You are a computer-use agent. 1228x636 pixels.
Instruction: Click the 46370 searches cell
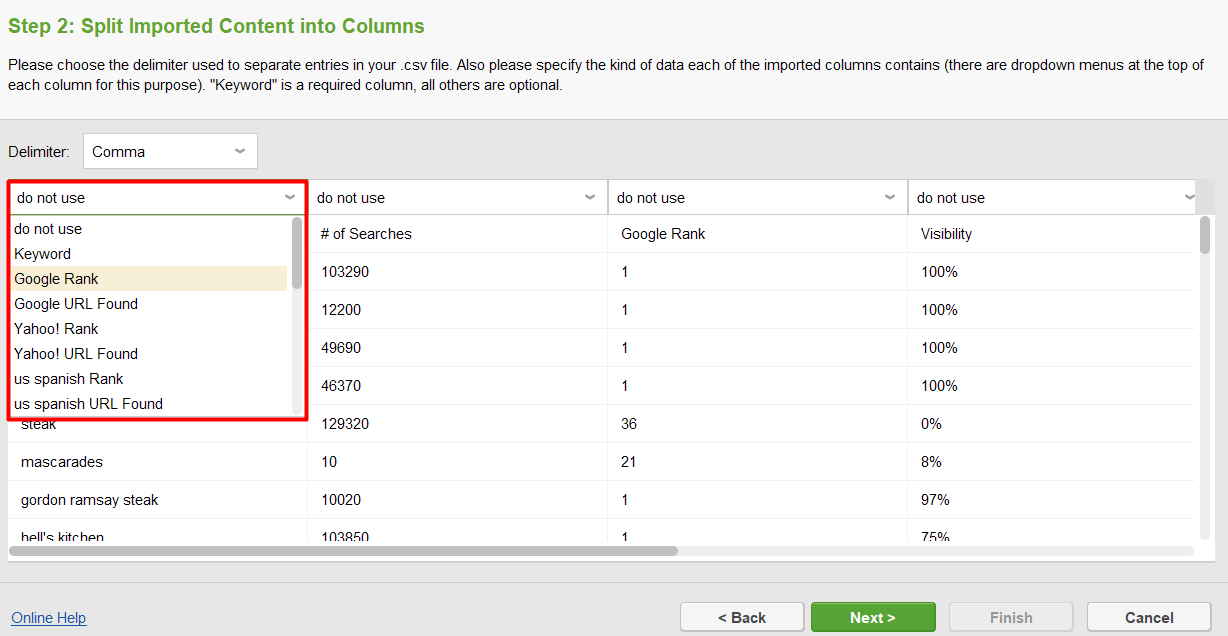pos(458,386)
